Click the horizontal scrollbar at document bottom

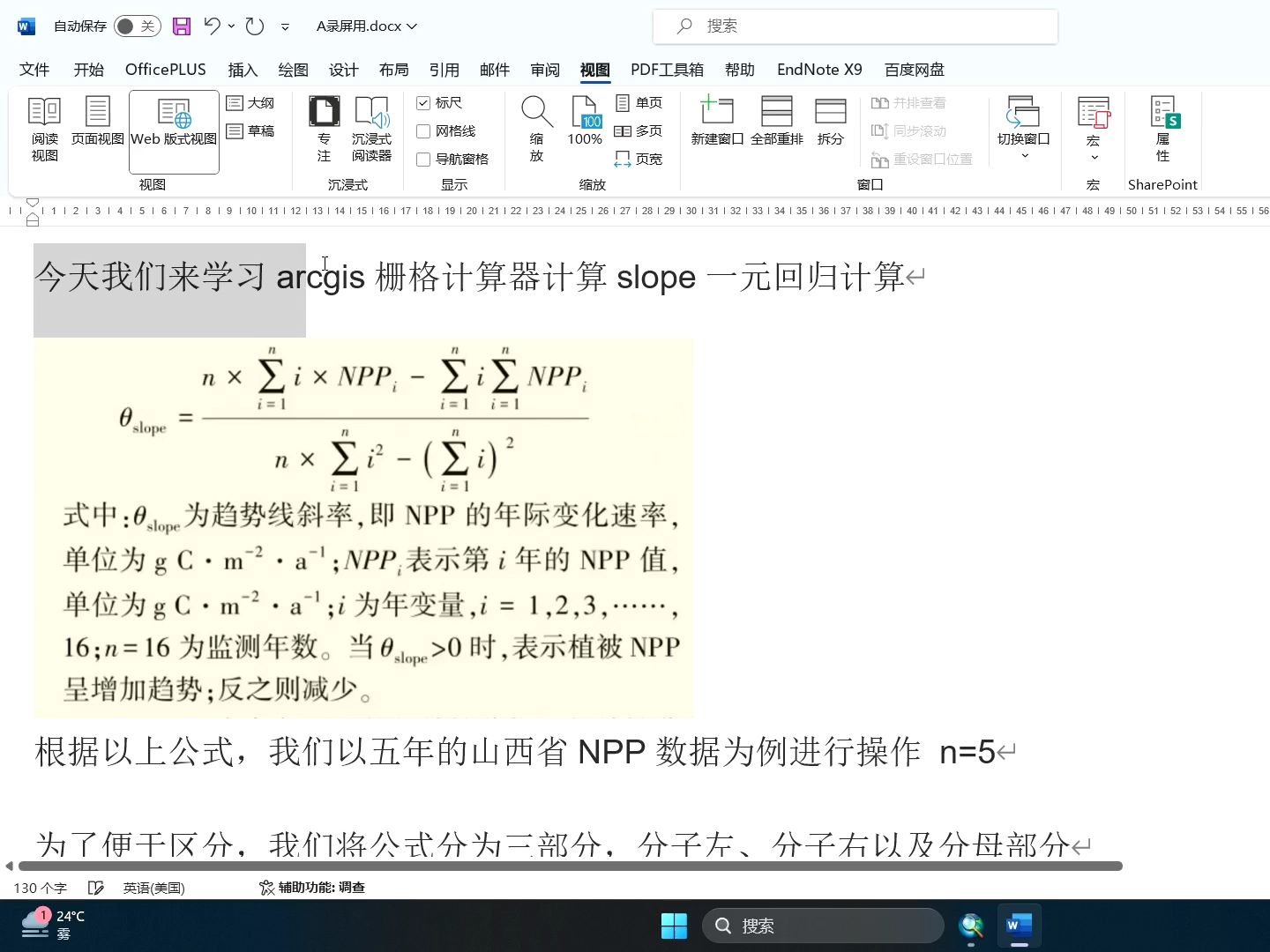[x=570, y=866]
